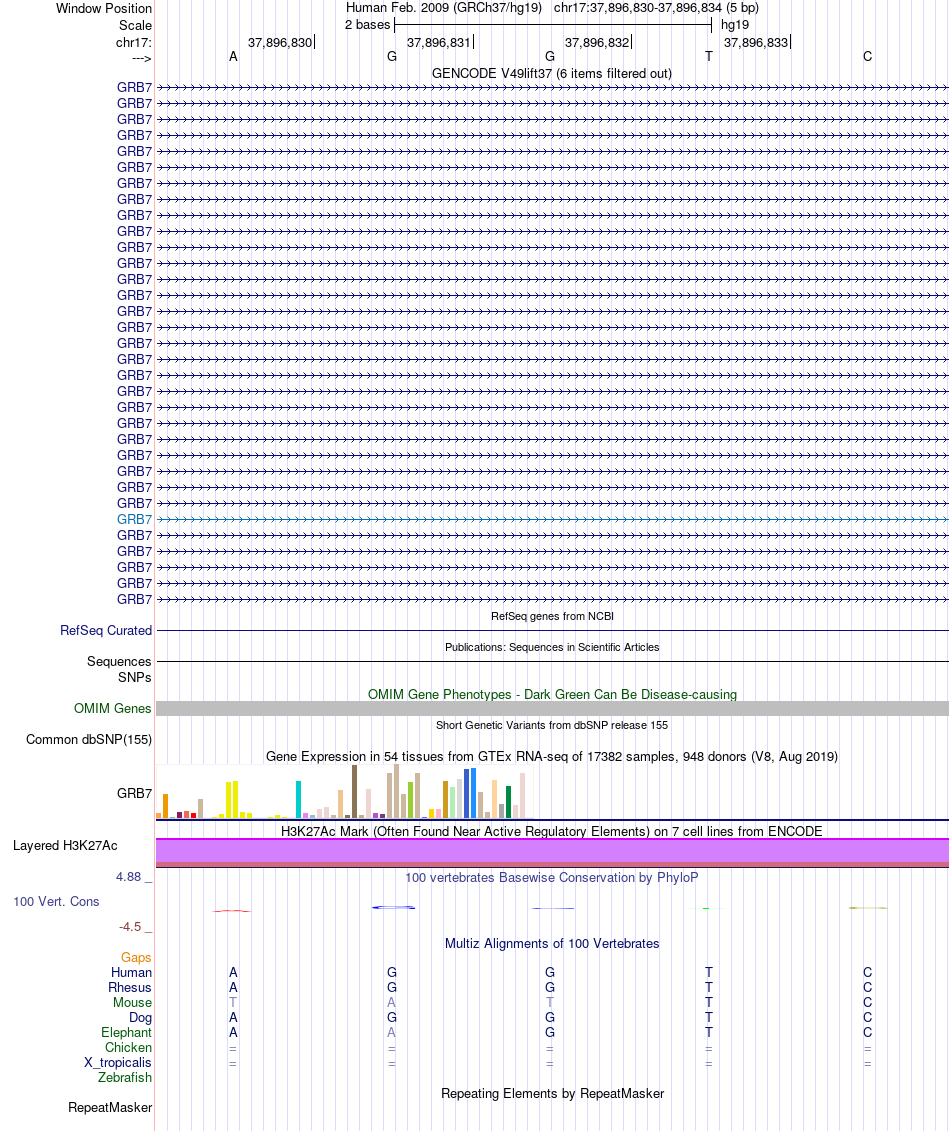This screenshot has height=1131, width=950.
Task: Click the tall dark-brown GTEx expression bar
Action: coord(354,791)
